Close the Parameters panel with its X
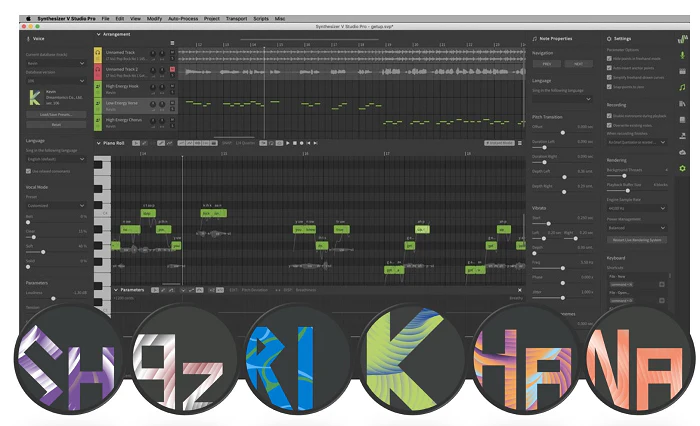The image size is (700, 426). click(520, 290)
